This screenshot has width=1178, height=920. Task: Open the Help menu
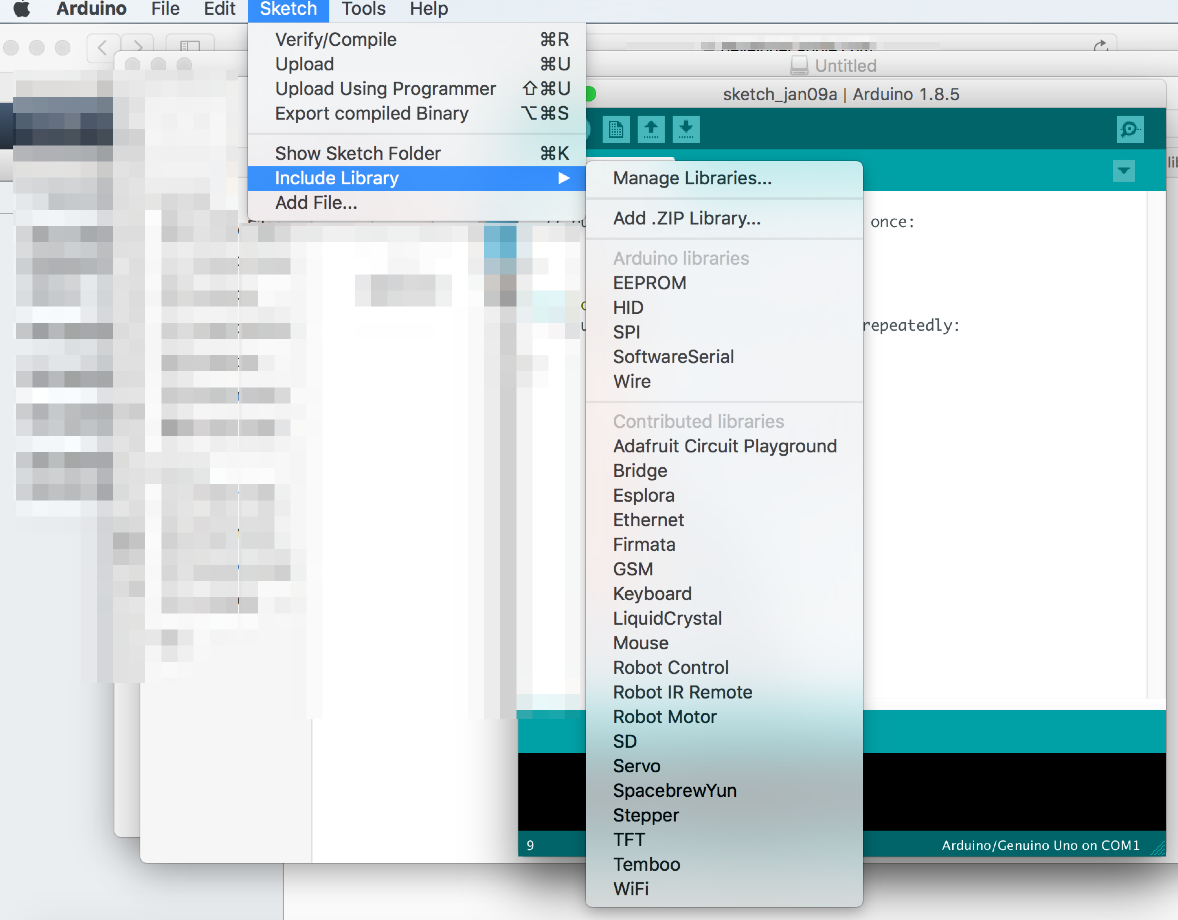429,9
